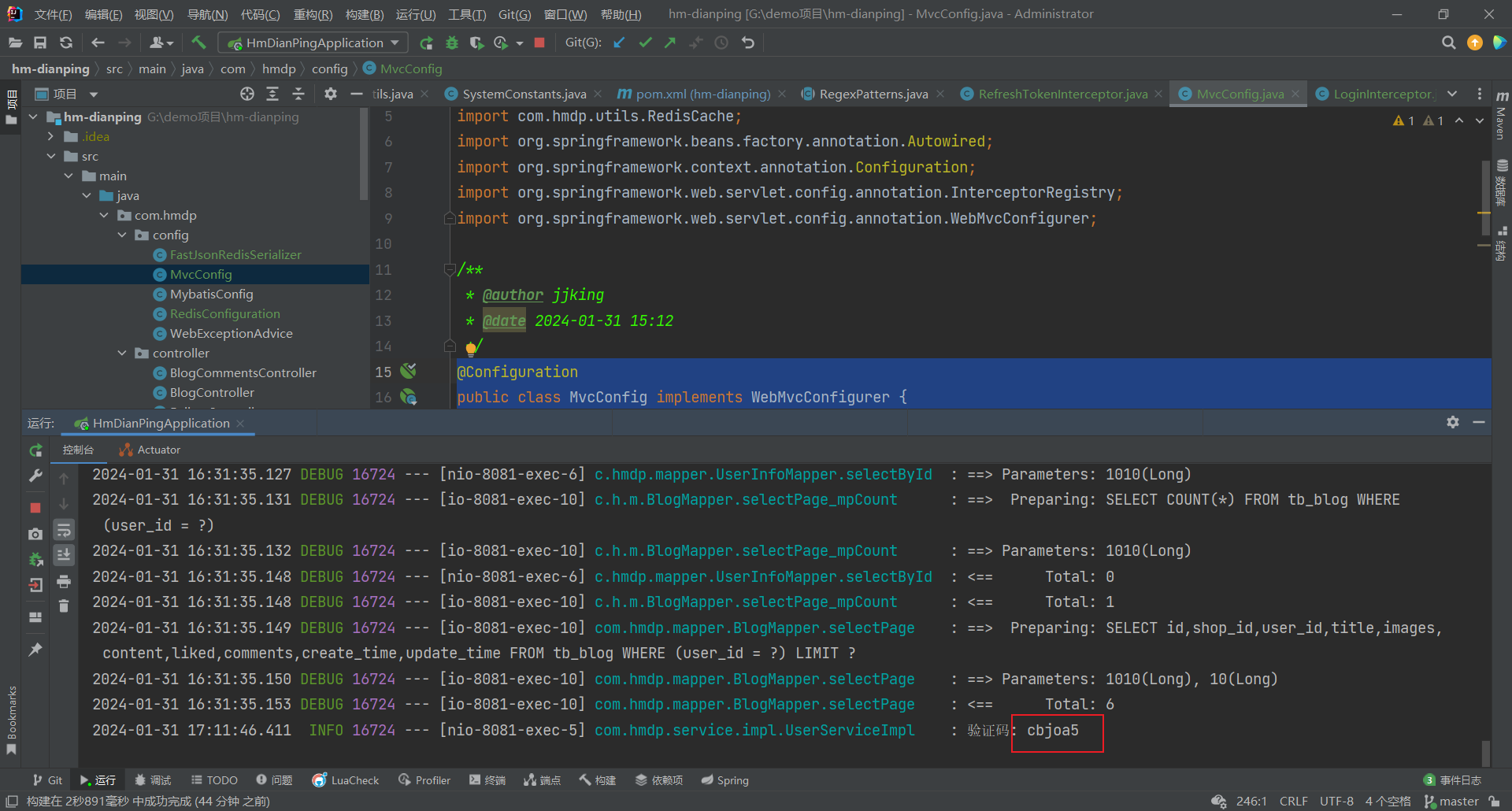The width and height of the screenshot is (1512, 811).
Task: Toggle scroll to end of console
Action: tap(64, 555)
